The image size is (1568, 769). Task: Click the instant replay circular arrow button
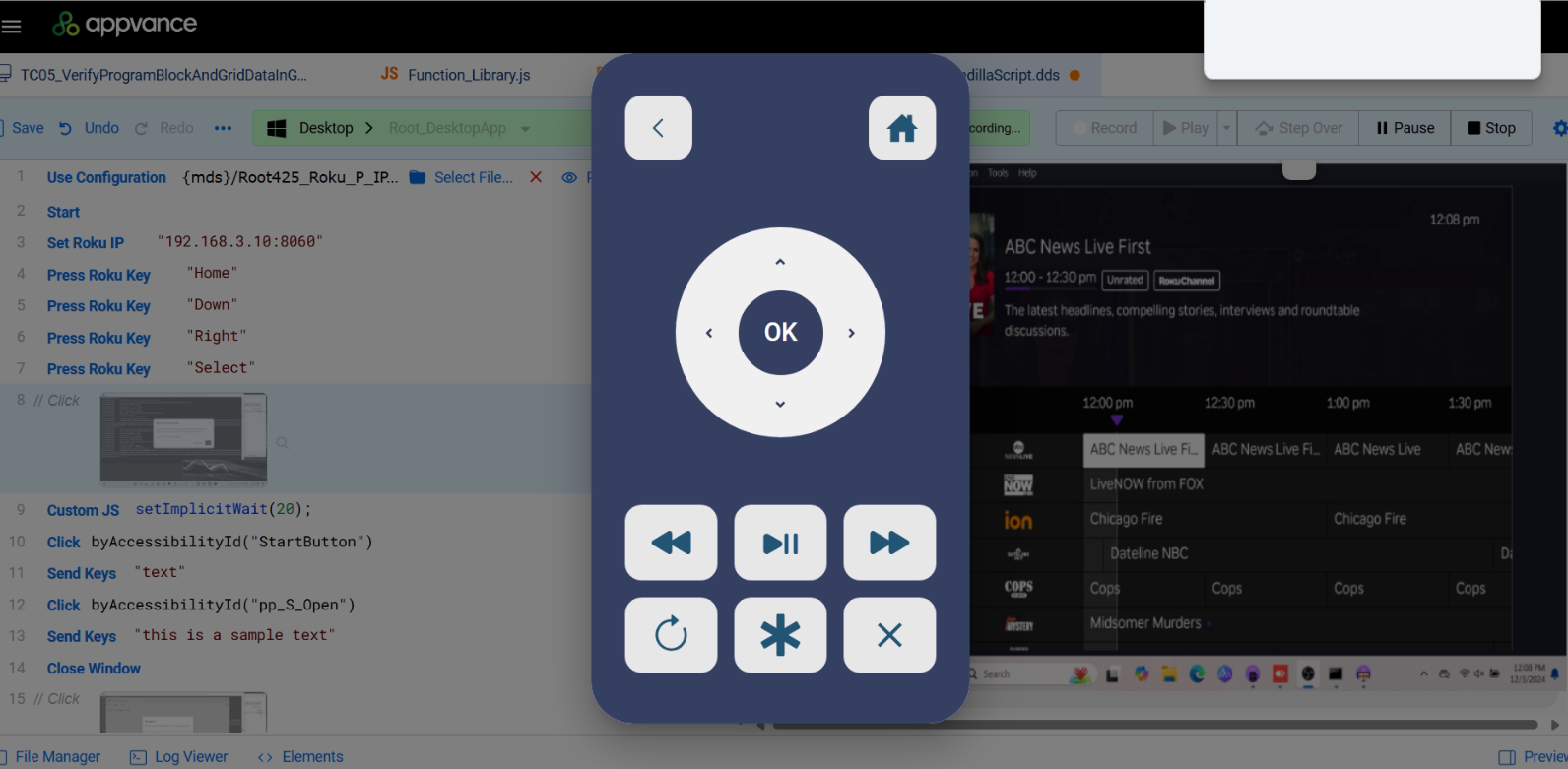click(671, 635)
